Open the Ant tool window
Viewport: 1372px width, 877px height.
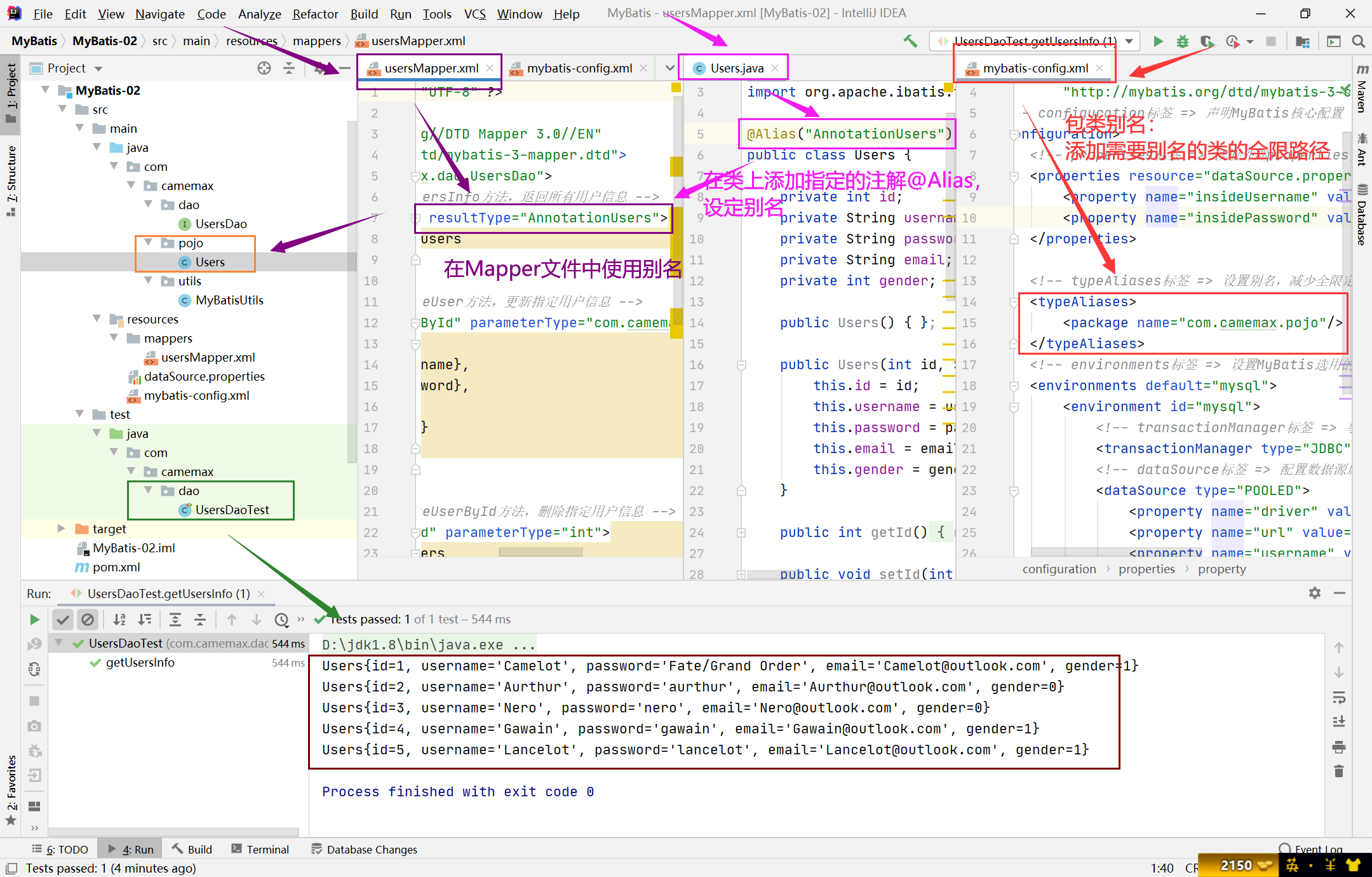click(1362, 149)
